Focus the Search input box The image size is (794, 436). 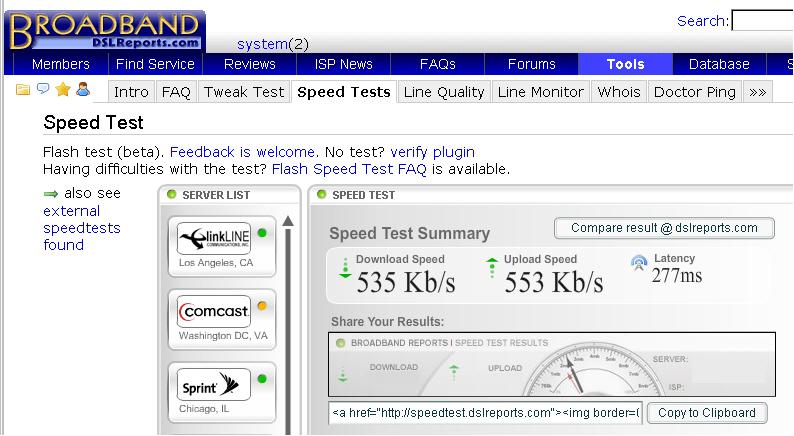(763, 20)
